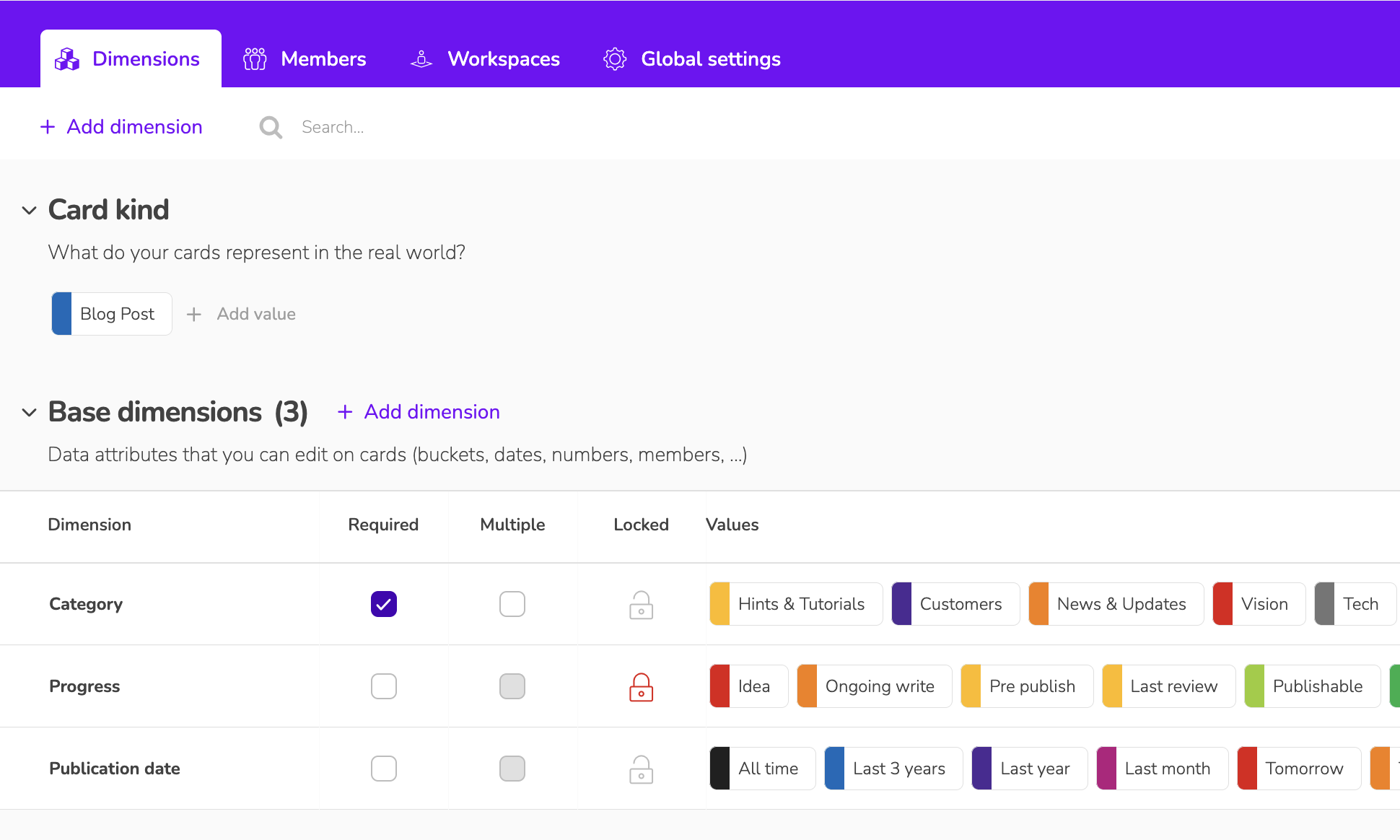Click the blue swatch on Blog Post
This screenshot has height=840, width=1400.
click(62, 314)
